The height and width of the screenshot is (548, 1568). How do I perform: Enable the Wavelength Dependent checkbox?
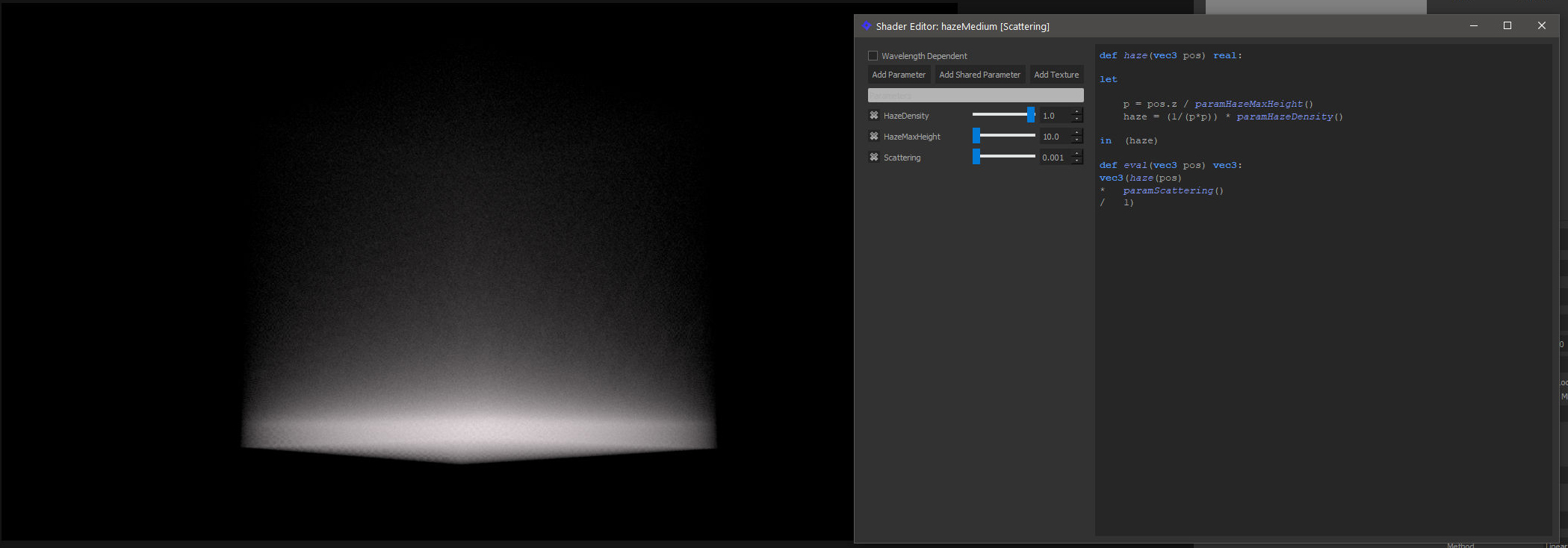coord(873,56)
